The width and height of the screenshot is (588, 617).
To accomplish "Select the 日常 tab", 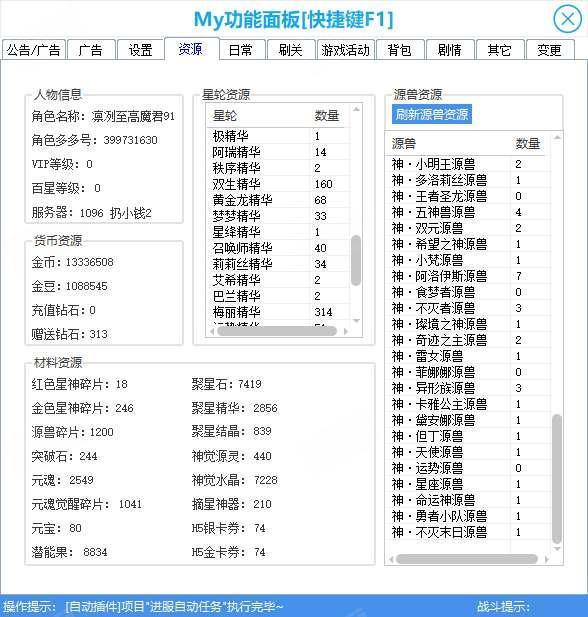I will tap(240, 50).
